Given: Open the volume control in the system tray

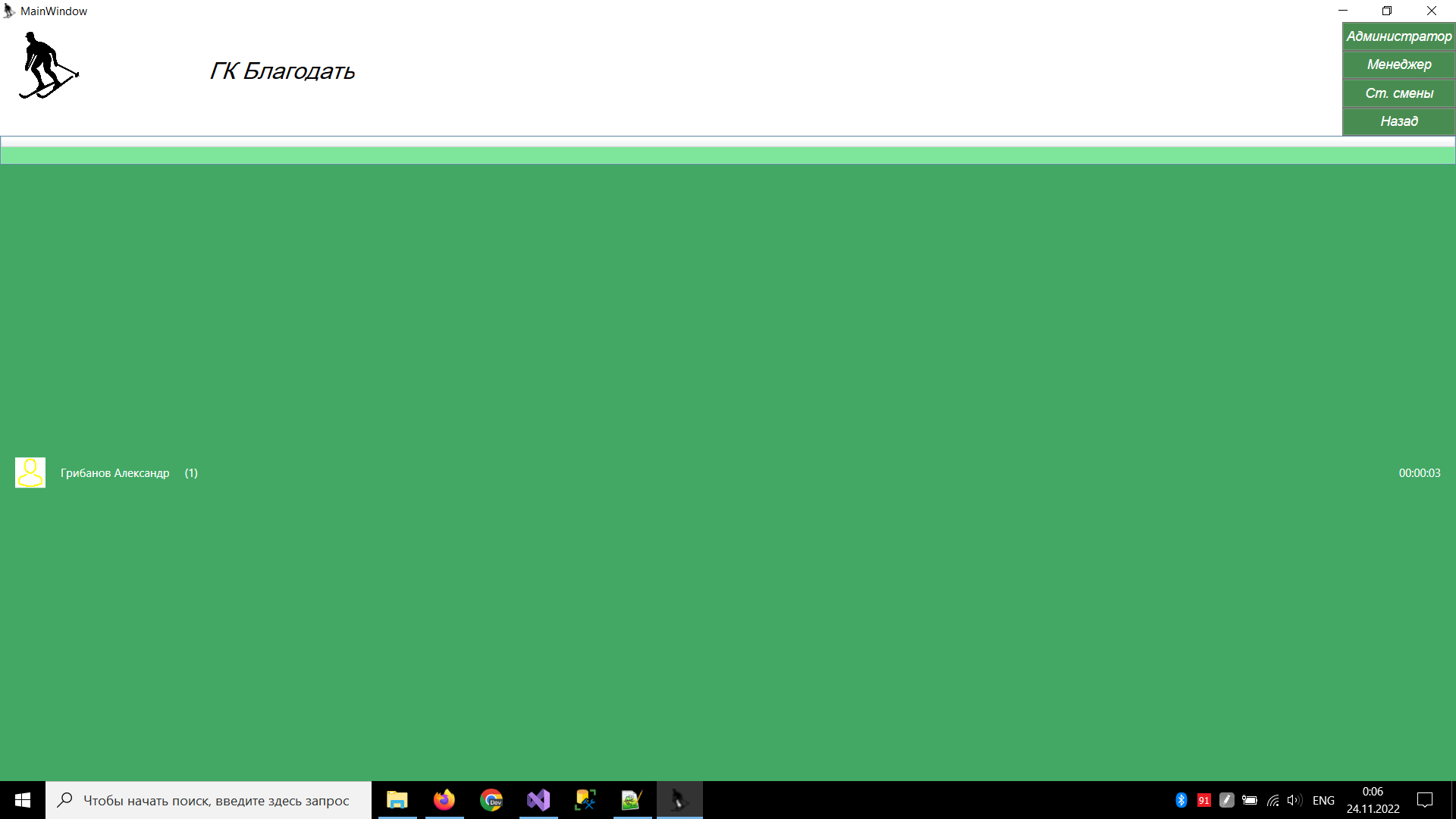Looking at the screenshot, I should pos(1294,800).
